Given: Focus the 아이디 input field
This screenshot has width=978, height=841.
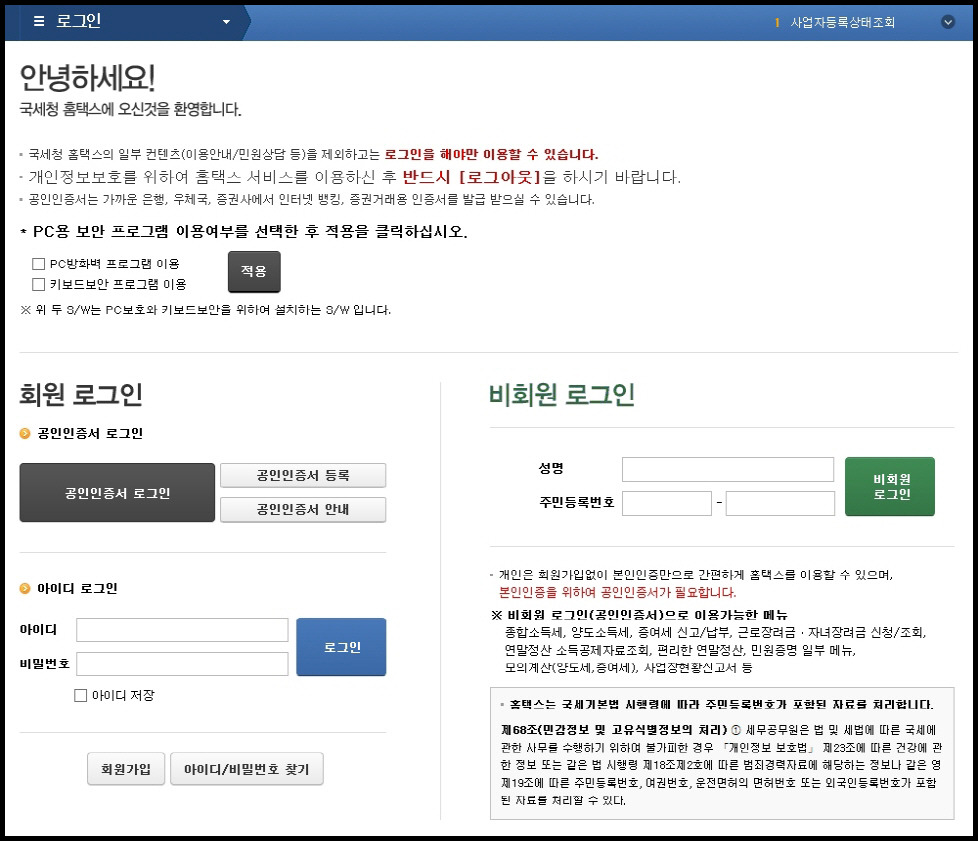Looking at the screenshot, I should coord(182,630).
